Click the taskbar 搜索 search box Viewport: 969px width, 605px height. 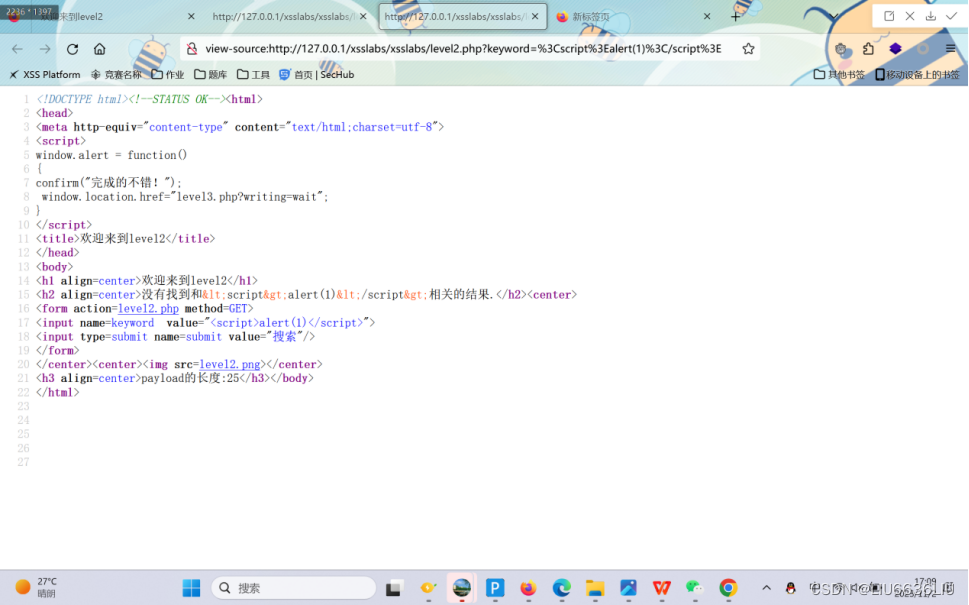pyautogui.click(x=294, y=588)
